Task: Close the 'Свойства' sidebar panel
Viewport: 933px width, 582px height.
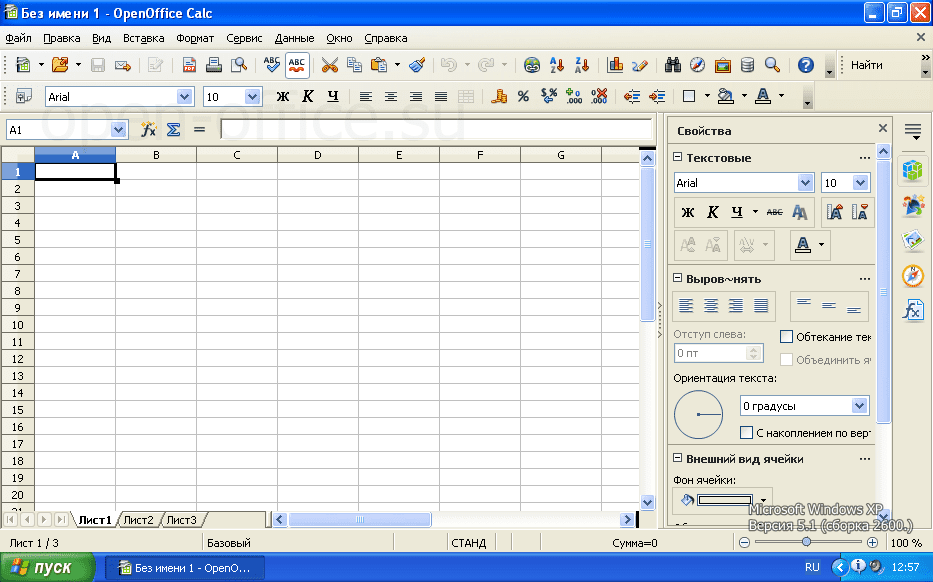Action: point(883,129)
